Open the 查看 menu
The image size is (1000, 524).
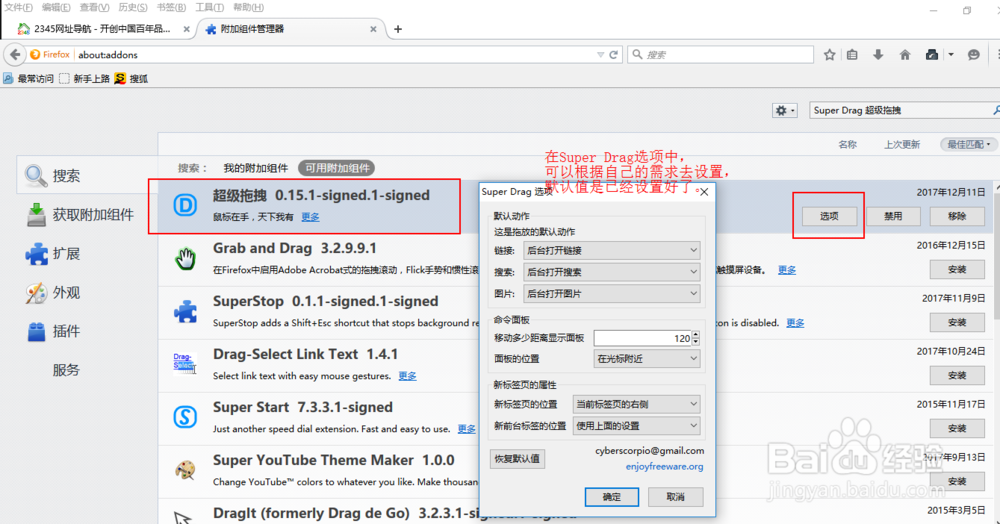pyautogui.click(x=94, y=7)
